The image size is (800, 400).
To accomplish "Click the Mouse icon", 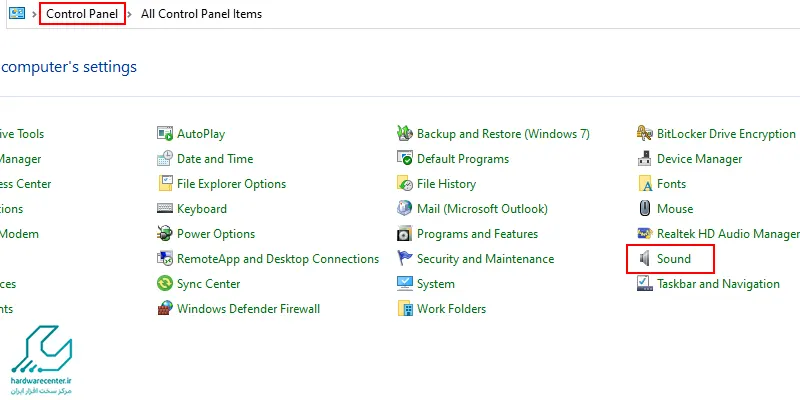I will (645, 209).
